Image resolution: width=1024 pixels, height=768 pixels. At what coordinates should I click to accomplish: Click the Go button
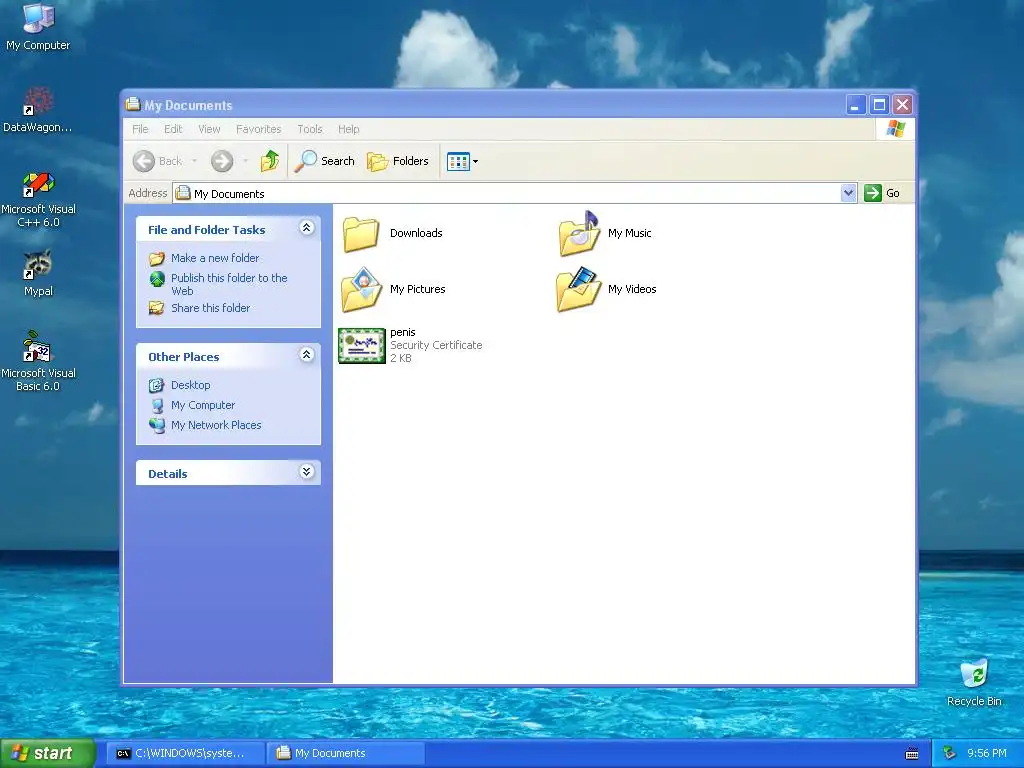tap(882, 193)
